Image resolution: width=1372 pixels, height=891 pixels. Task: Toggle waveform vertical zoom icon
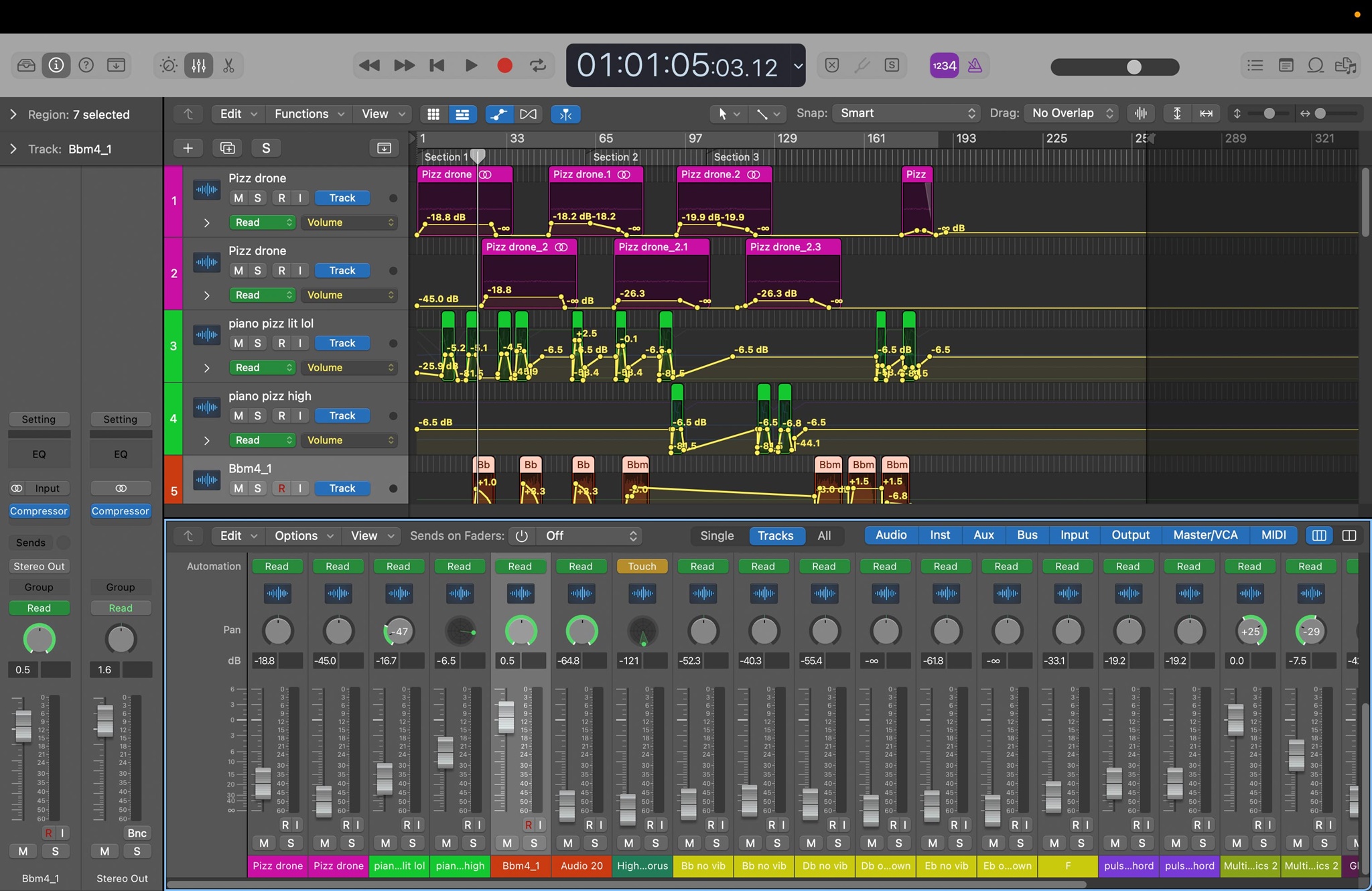click(1141, 113)
